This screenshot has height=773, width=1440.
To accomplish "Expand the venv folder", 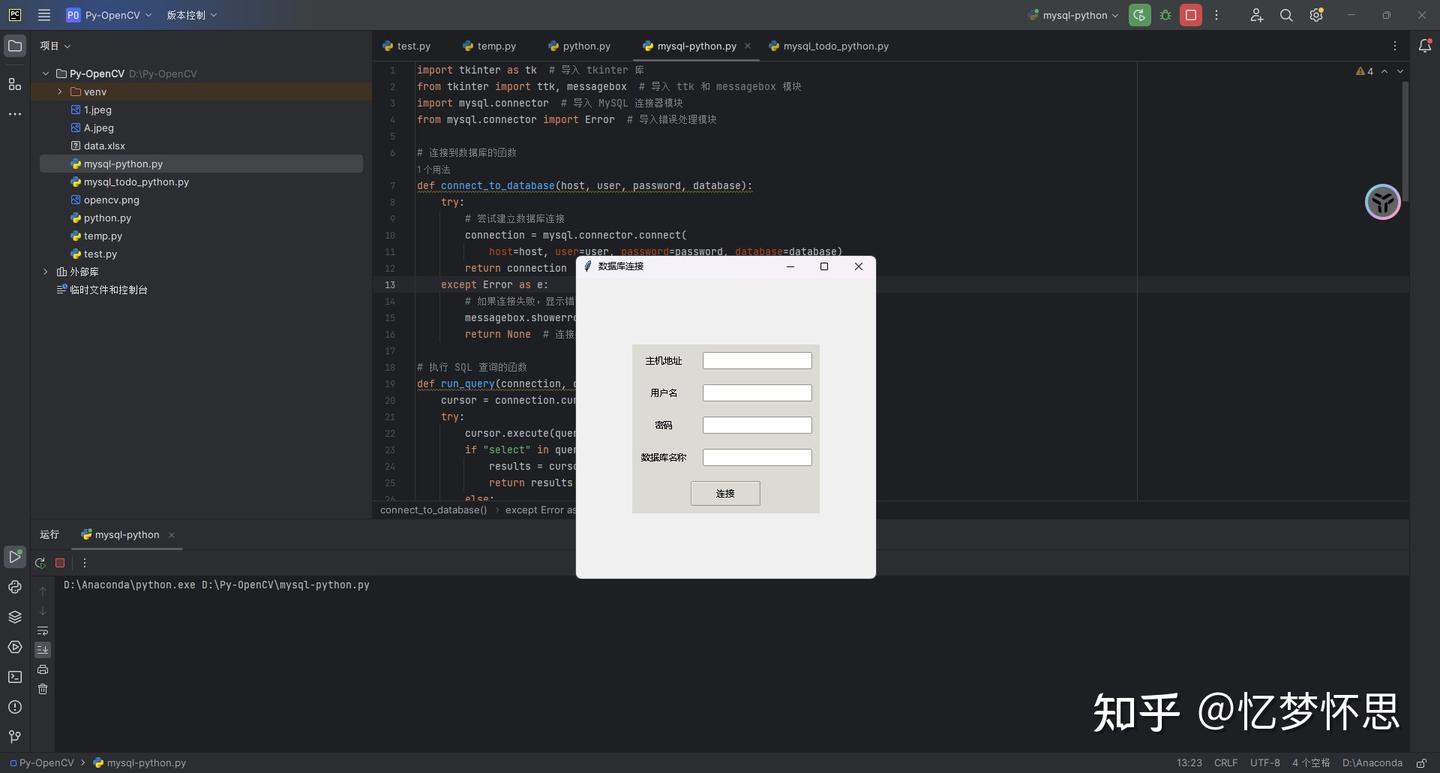I will point(60,92).
